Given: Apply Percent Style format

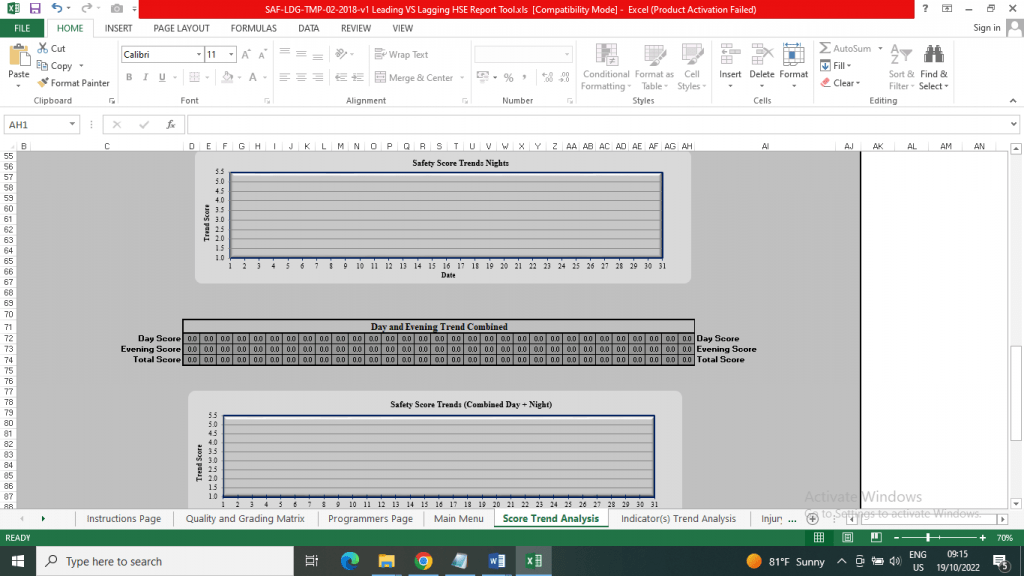Looking at the screenshot, I should (509, 77).
